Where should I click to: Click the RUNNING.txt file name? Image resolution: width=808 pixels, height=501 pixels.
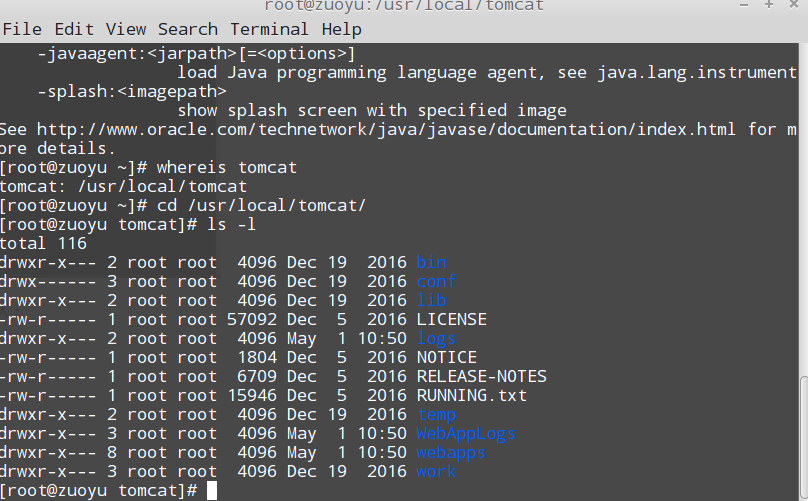[x=471, y=395]
